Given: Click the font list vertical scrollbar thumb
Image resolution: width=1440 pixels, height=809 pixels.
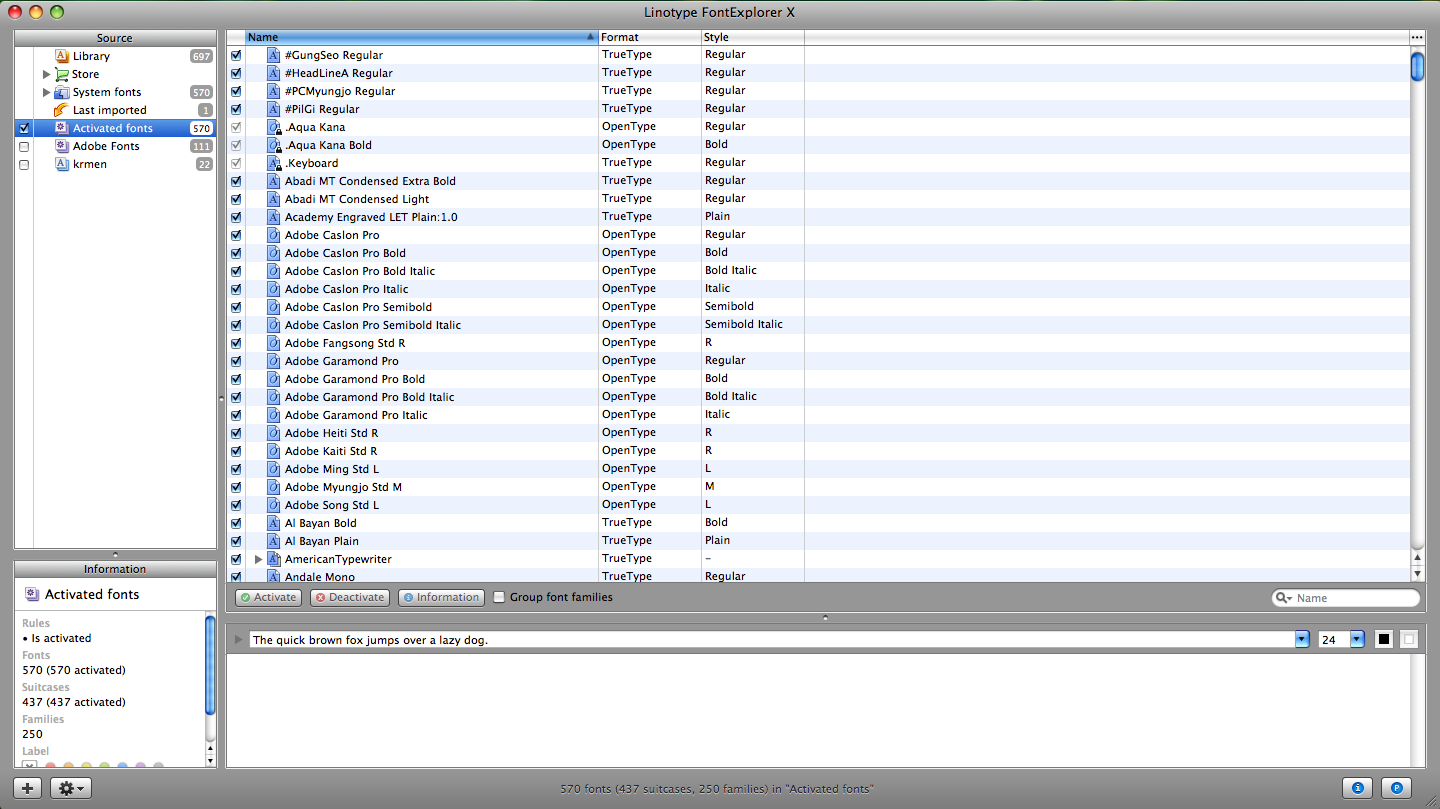Looking at the screenshot, I should tap(1417, 66).
